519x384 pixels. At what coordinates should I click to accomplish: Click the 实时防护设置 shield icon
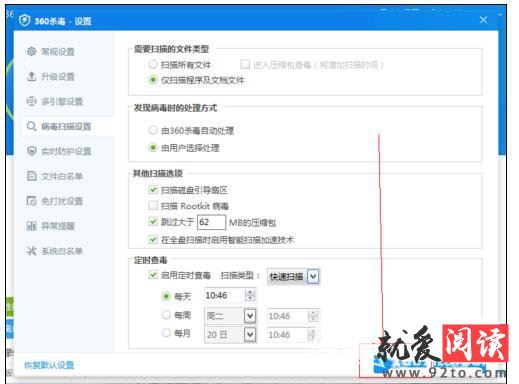[x=31, y=151]
